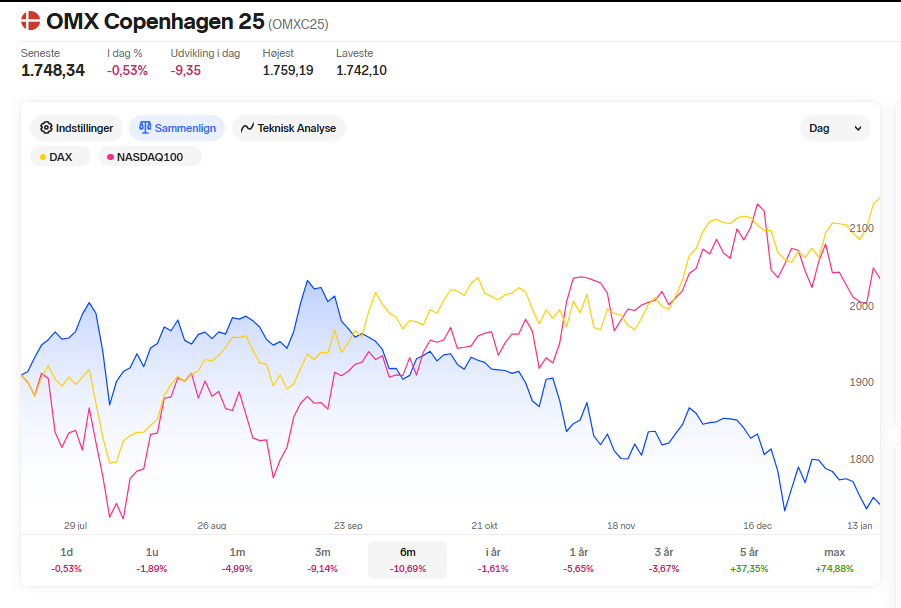Click the 'Udvikling i dag' value -9,35
This screenshot has width=901, height=608.
(x=186, y=70)
